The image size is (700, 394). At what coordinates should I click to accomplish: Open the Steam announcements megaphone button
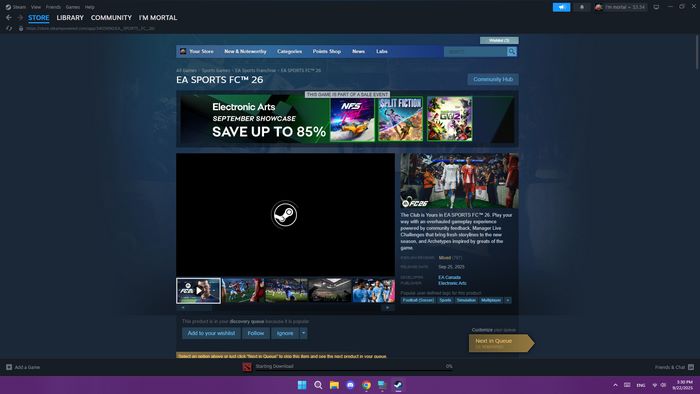(561, 7)
